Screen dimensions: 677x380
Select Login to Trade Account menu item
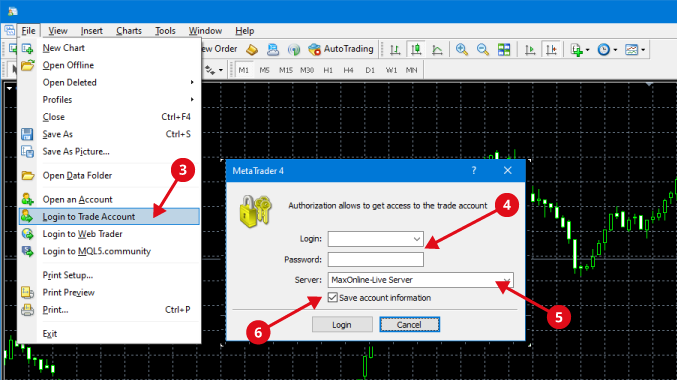point(109,216)
